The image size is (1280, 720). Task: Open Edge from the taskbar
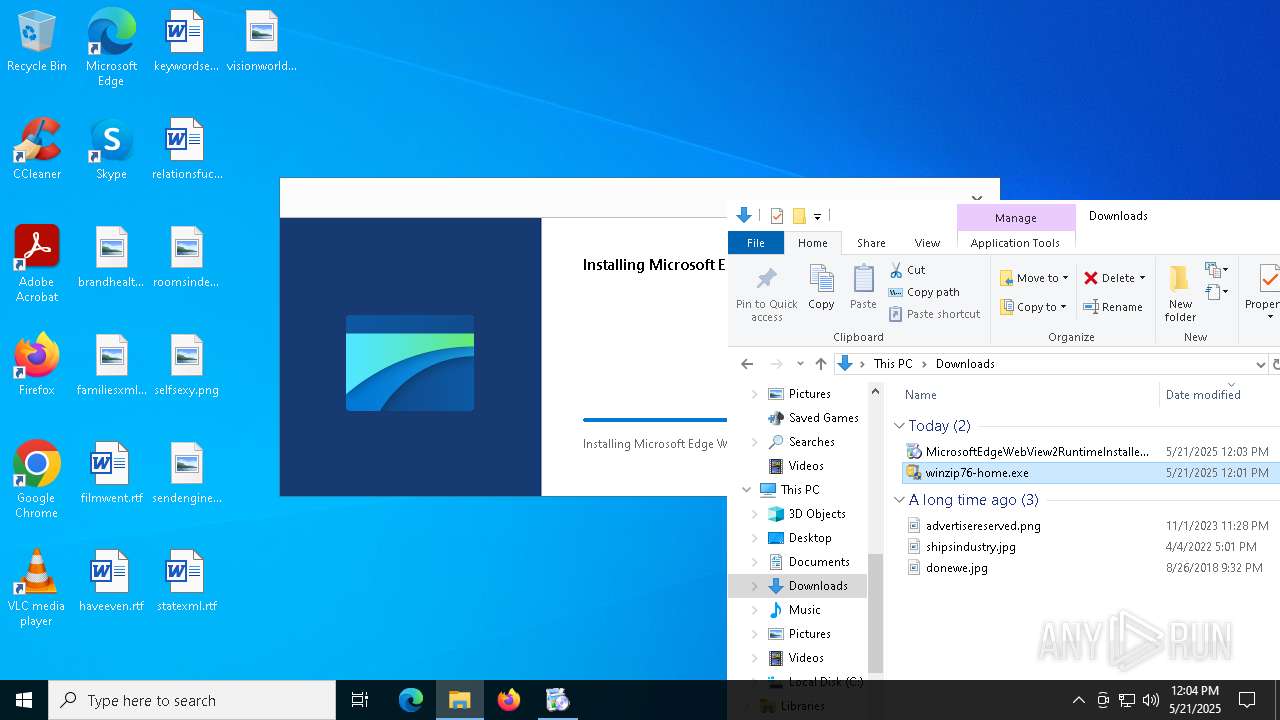(x=411, y=700)
